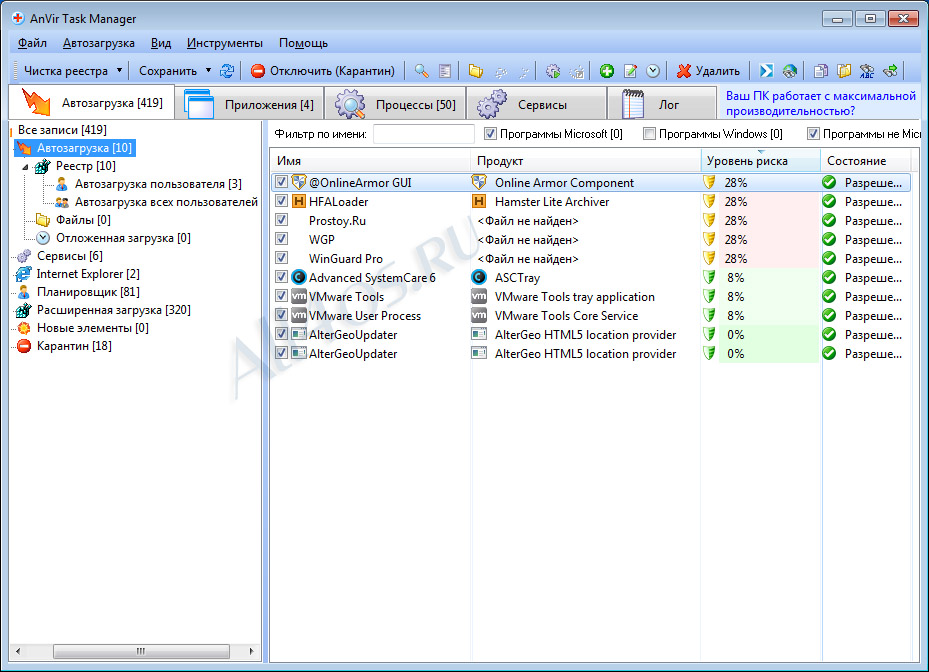
Task: Open the Сохранить dropdown arrow
Action: coord(208,71)
